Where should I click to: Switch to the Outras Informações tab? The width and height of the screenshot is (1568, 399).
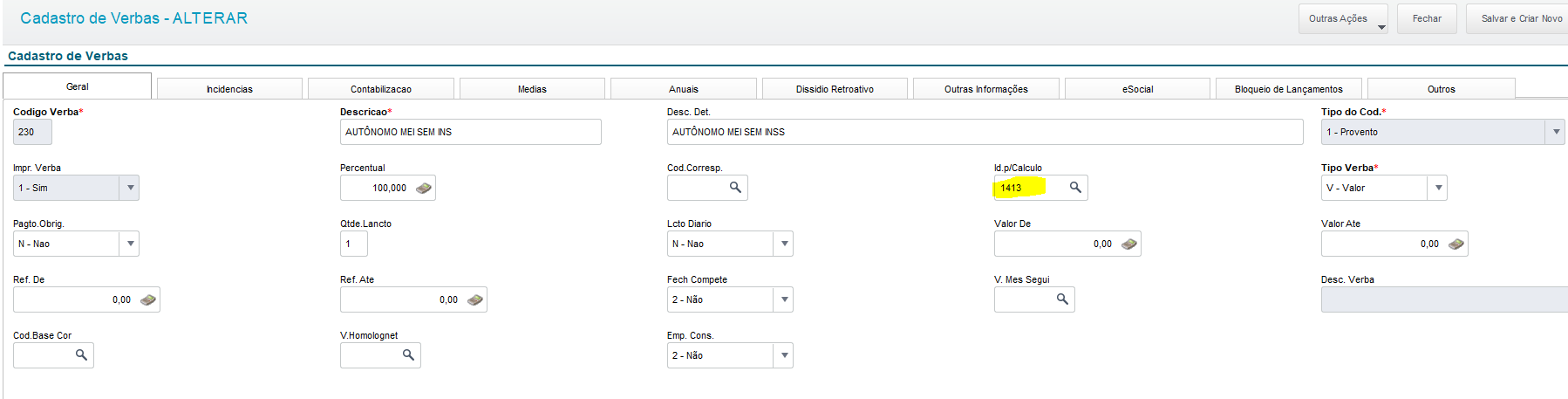tap(986, 89)
